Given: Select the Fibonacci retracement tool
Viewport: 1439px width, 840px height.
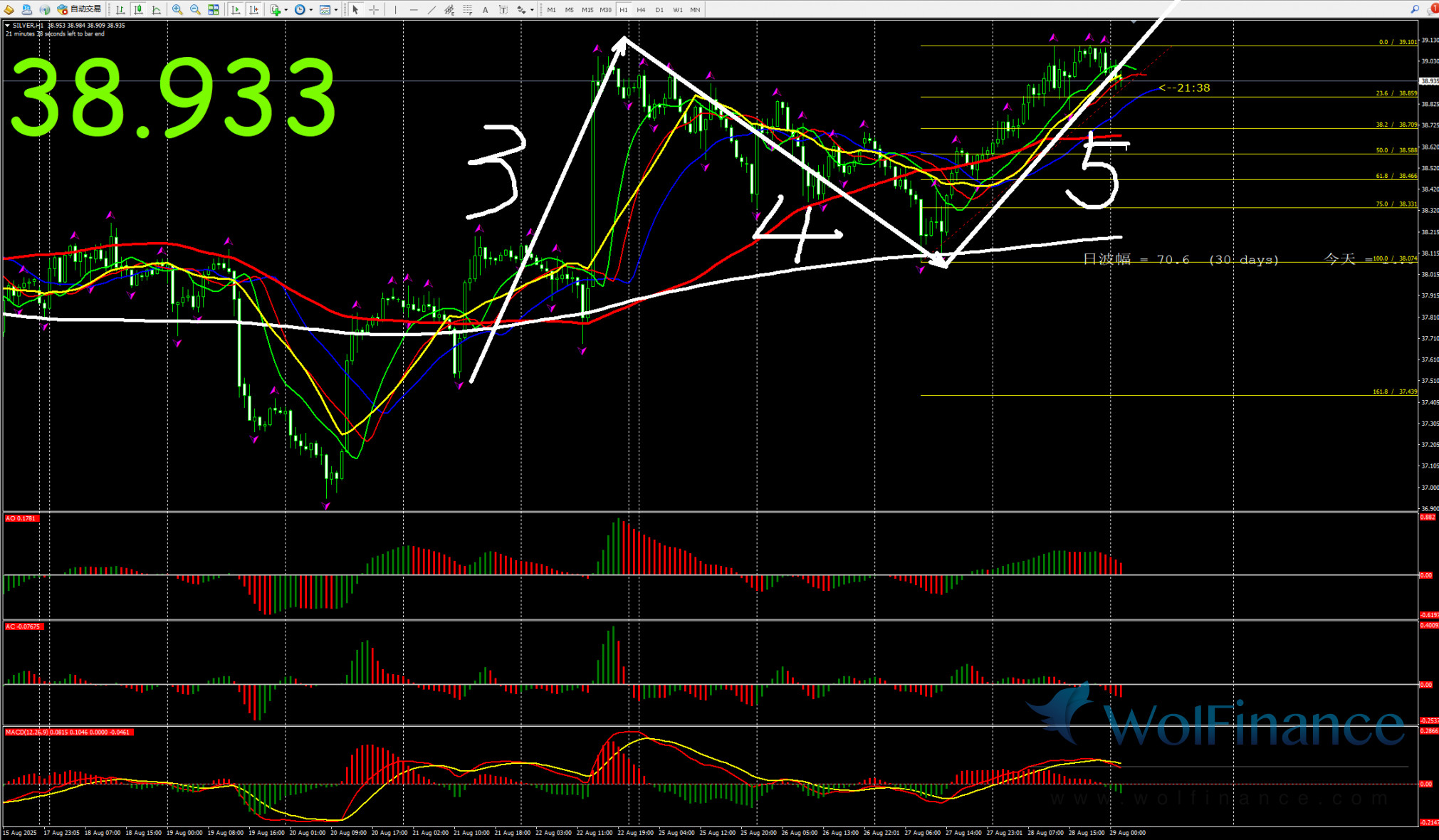Looking at the screenshot, I should (467, 9).
